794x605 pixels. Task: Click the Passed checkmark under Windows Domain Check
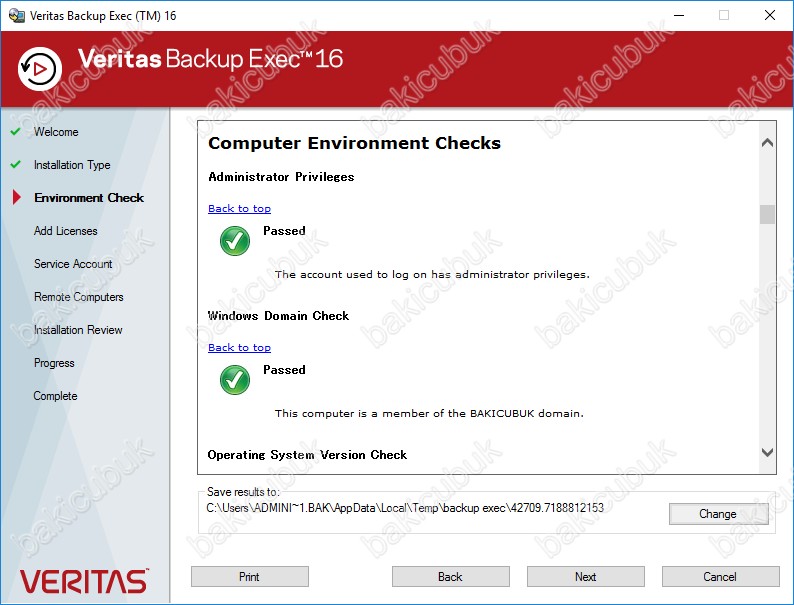click(x=235, y=380)
